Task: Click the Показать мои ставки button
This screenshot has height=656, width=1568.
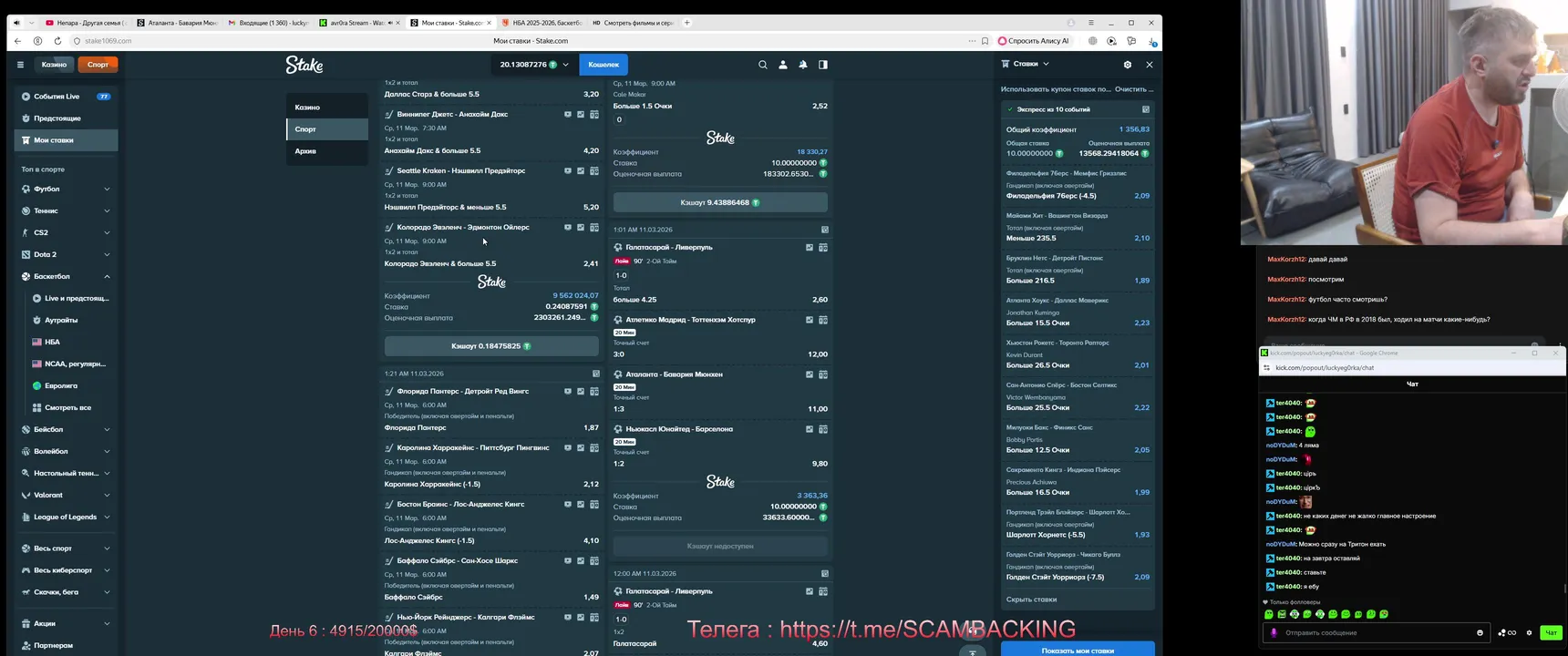Action: 1078,650
